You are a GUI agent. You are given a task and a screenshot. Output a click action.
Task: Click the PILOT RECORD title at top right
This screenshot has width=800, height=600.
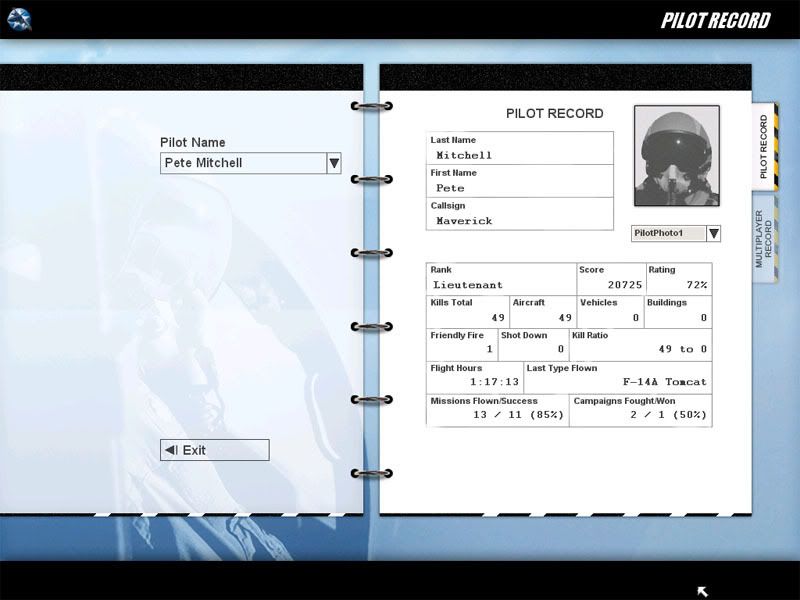click(x=716, y=21)
